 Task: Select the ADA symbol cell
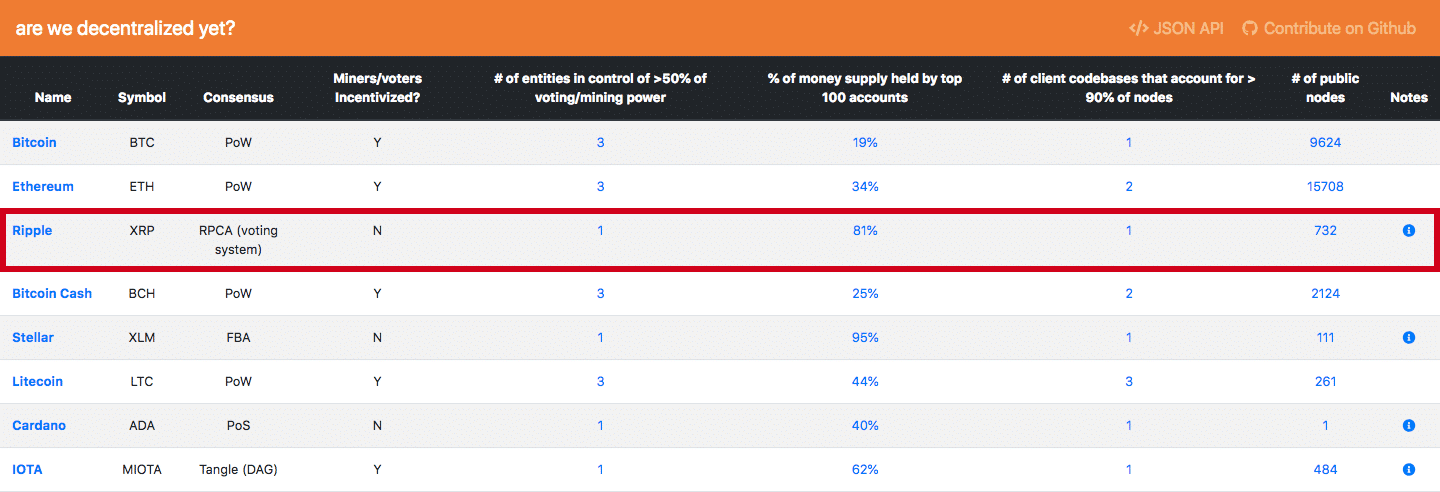point(142,425)
